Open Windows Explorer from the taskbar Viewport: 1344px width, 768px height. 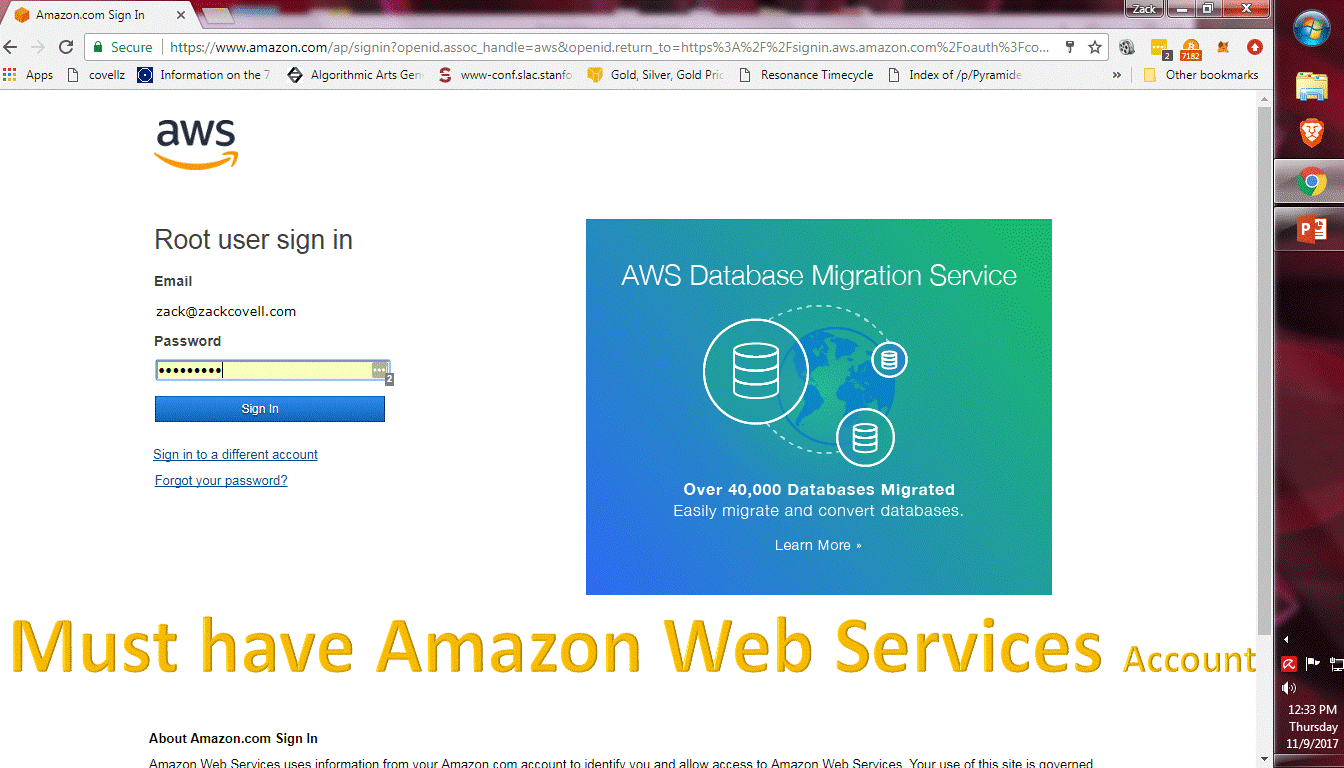pyautogui.click(x=1311, y=86)
